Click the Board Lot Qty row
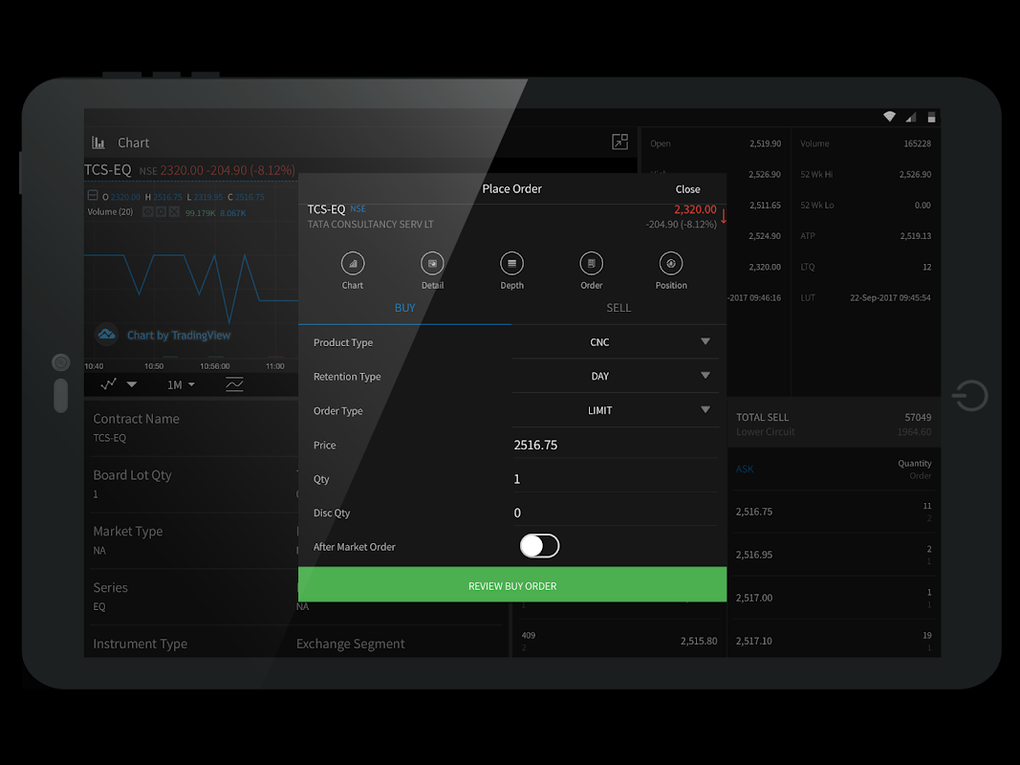Image resolution: width=1020 pixels, height=765 pixels. coord(192,484)
